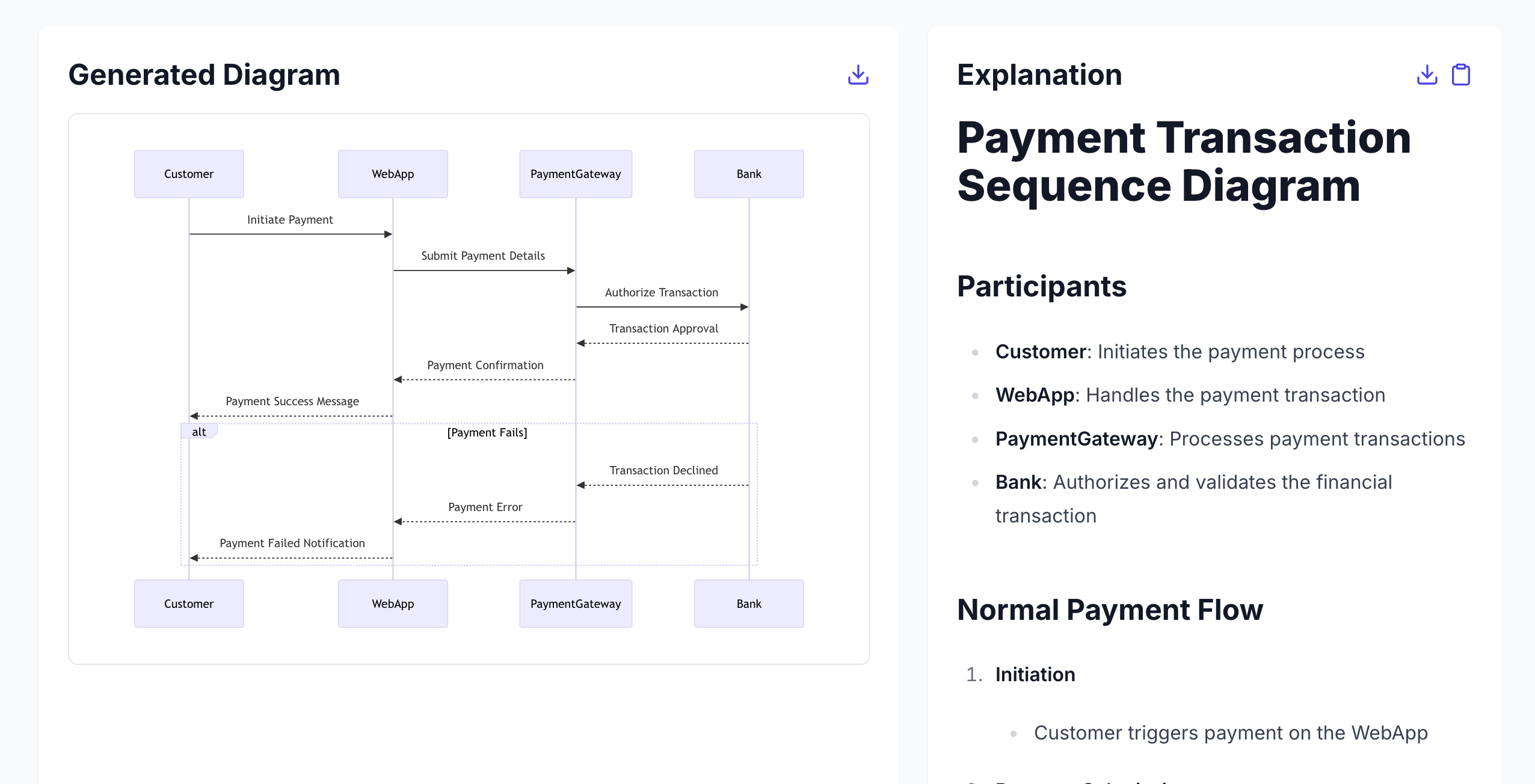1535x784 pixels.
Task: Click the top Customer participant box
Action: (x=189, y=174)
